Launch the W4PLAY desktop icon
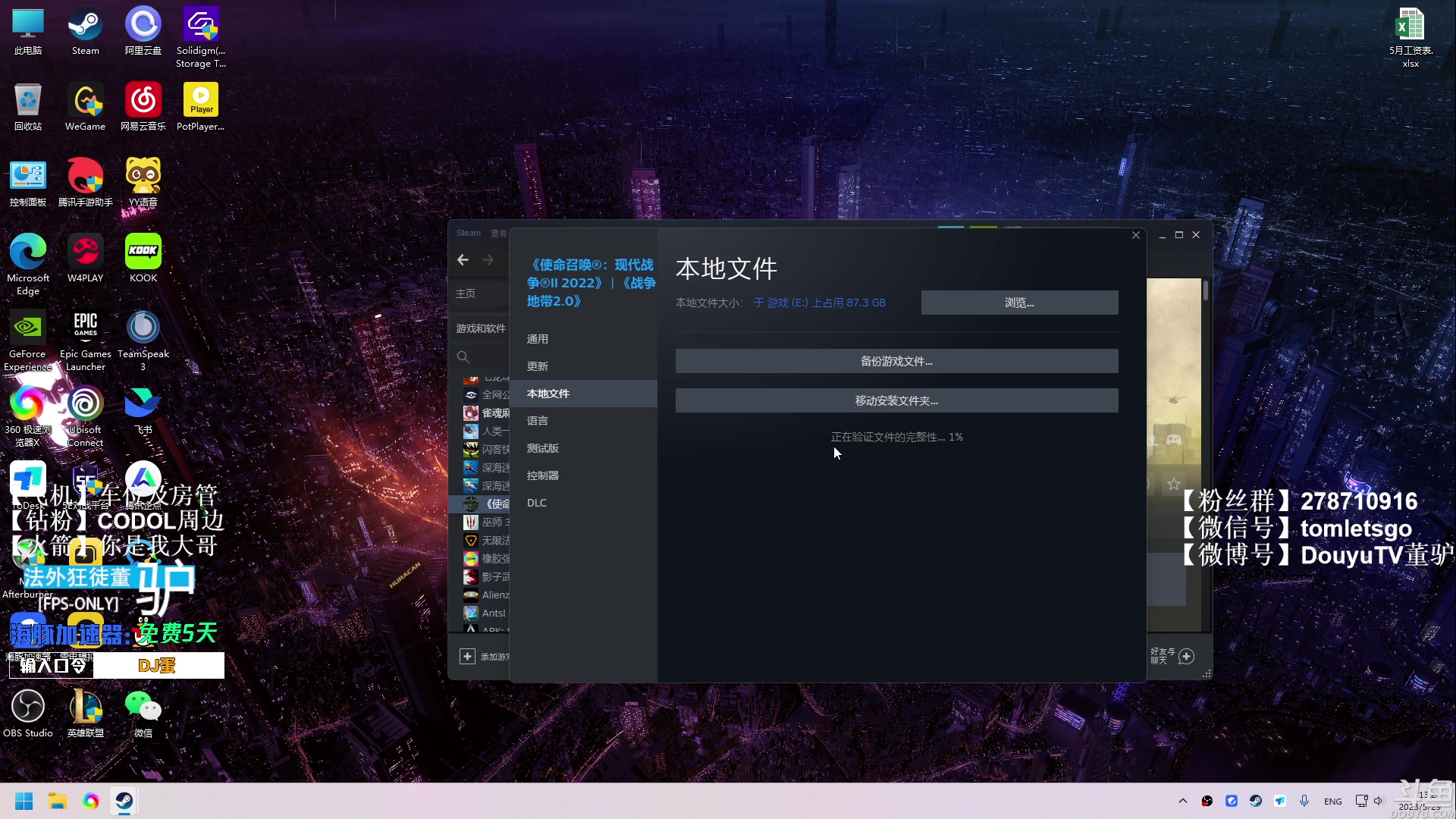This screenshot has width=1456, height=819. point(85,259)
